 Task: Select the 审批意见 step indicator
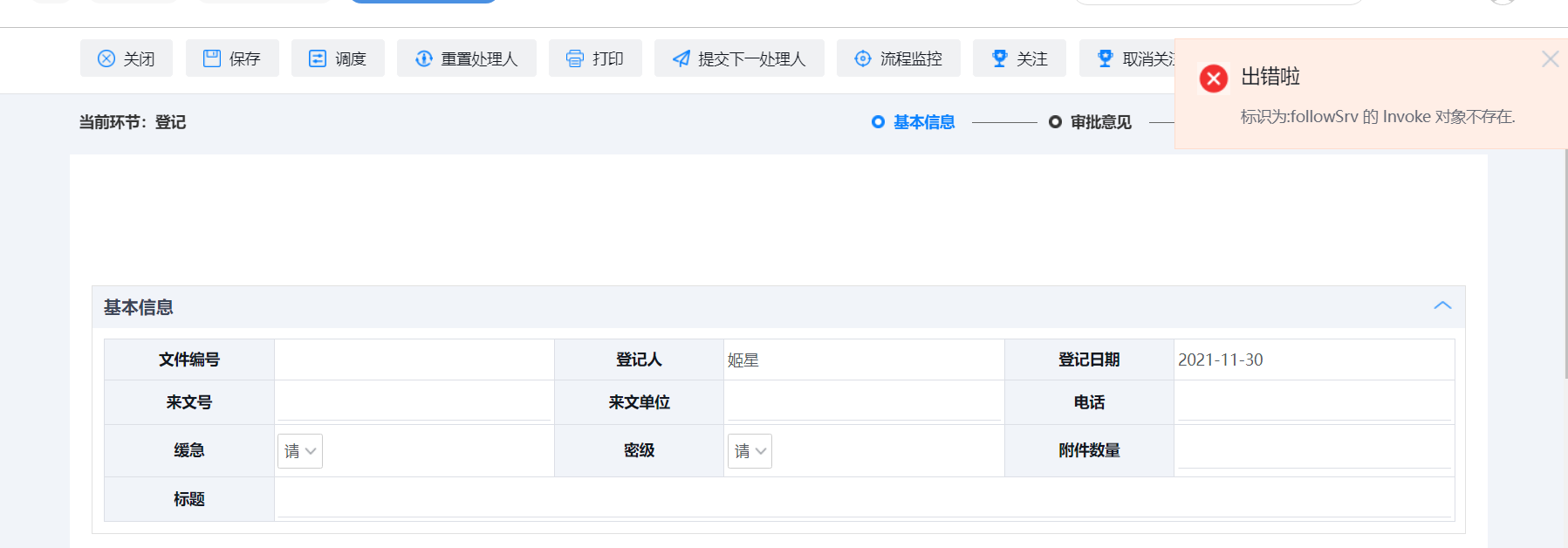(1091, 122)
